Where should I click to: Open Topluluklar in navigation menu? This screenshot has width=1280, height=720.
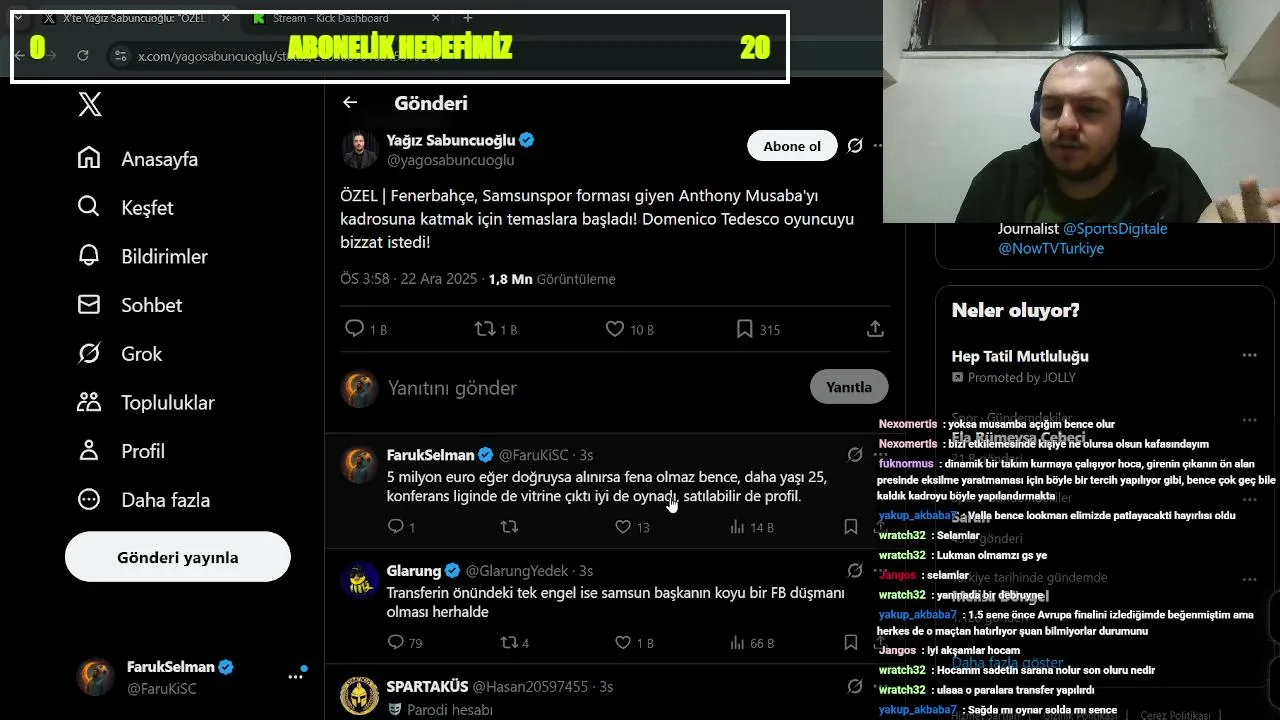point(145,403)
